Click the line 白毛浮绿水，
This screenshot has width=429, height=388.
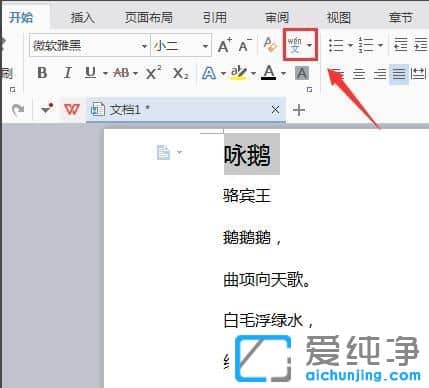(x=268, y=320)
